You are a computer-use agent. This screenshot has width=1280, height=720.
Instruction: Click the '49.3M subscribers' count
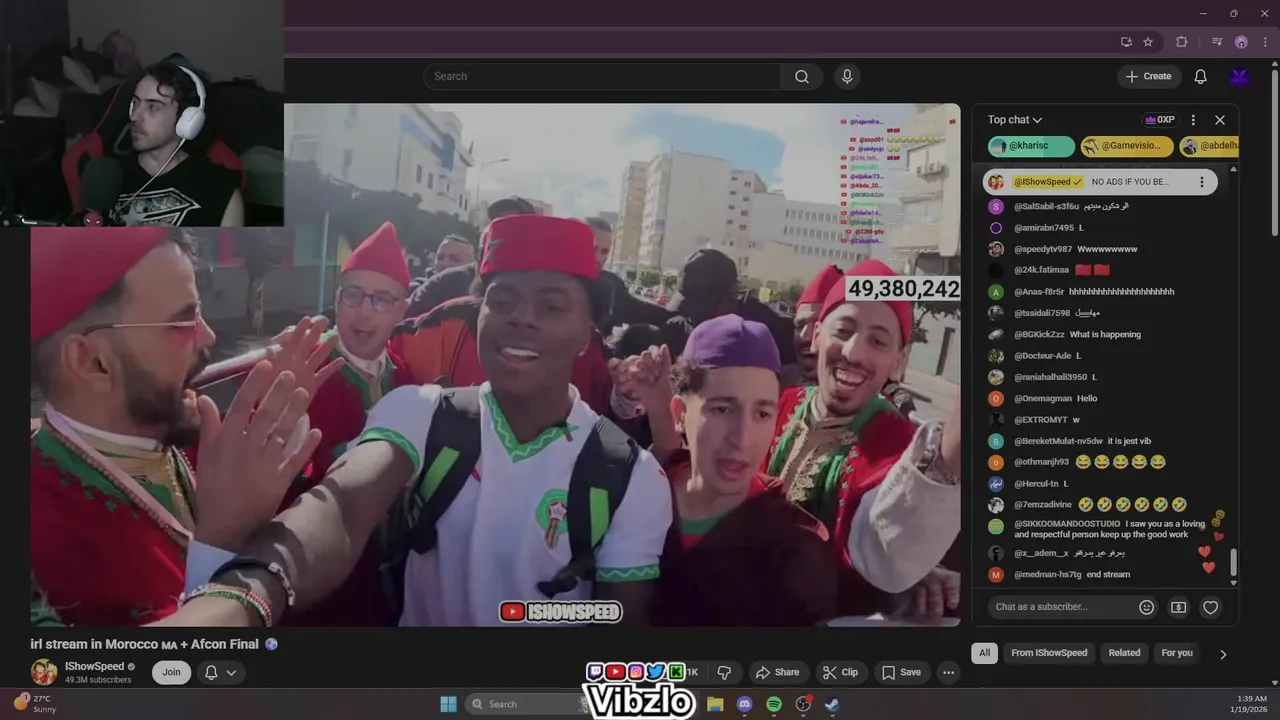pyautogui.click(x=98, y=680)
